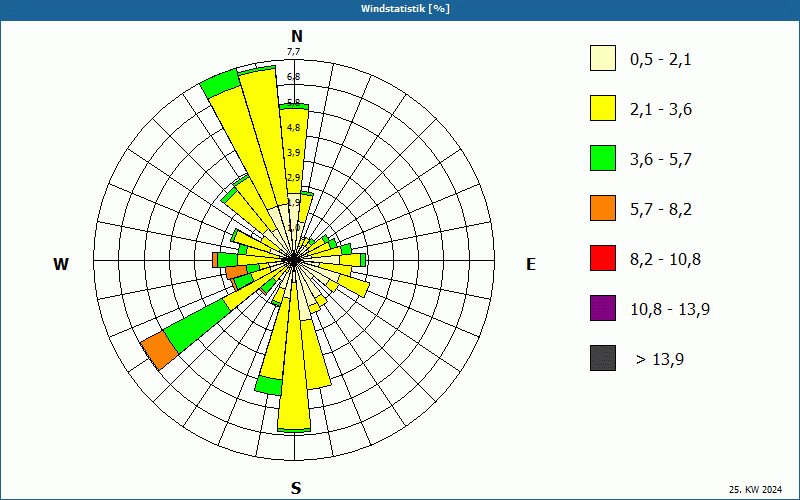The width and height of the screenshot is (800, 500).
Task: Click the 6,8 ring scale value
Action: (x=293, y=77)
